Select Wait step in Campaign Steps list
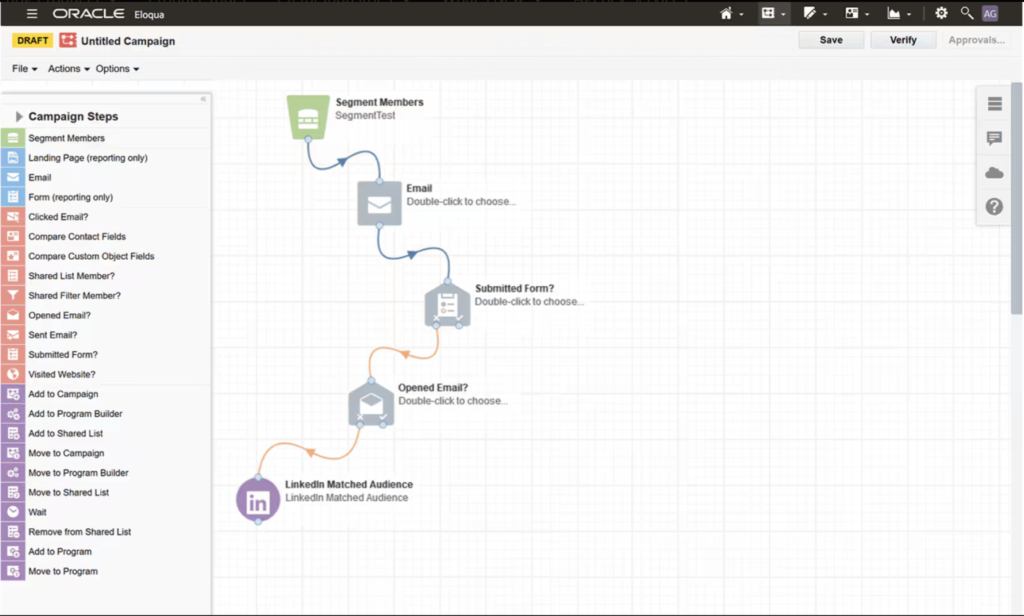This screenshot has height=616, width=1024. pyautogui.click(x=38, y=512)
